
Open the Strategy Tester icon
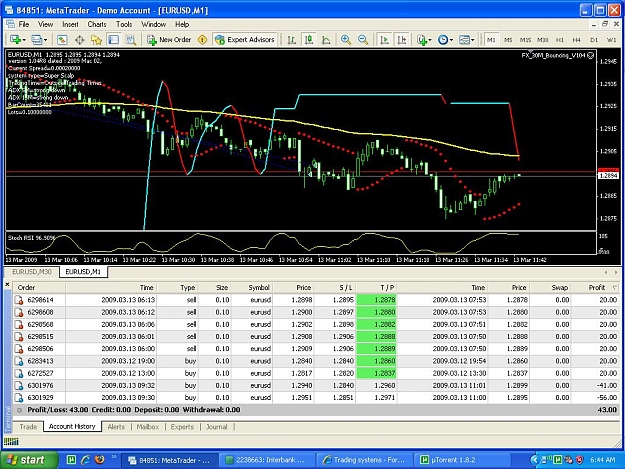tap(131, 40)
